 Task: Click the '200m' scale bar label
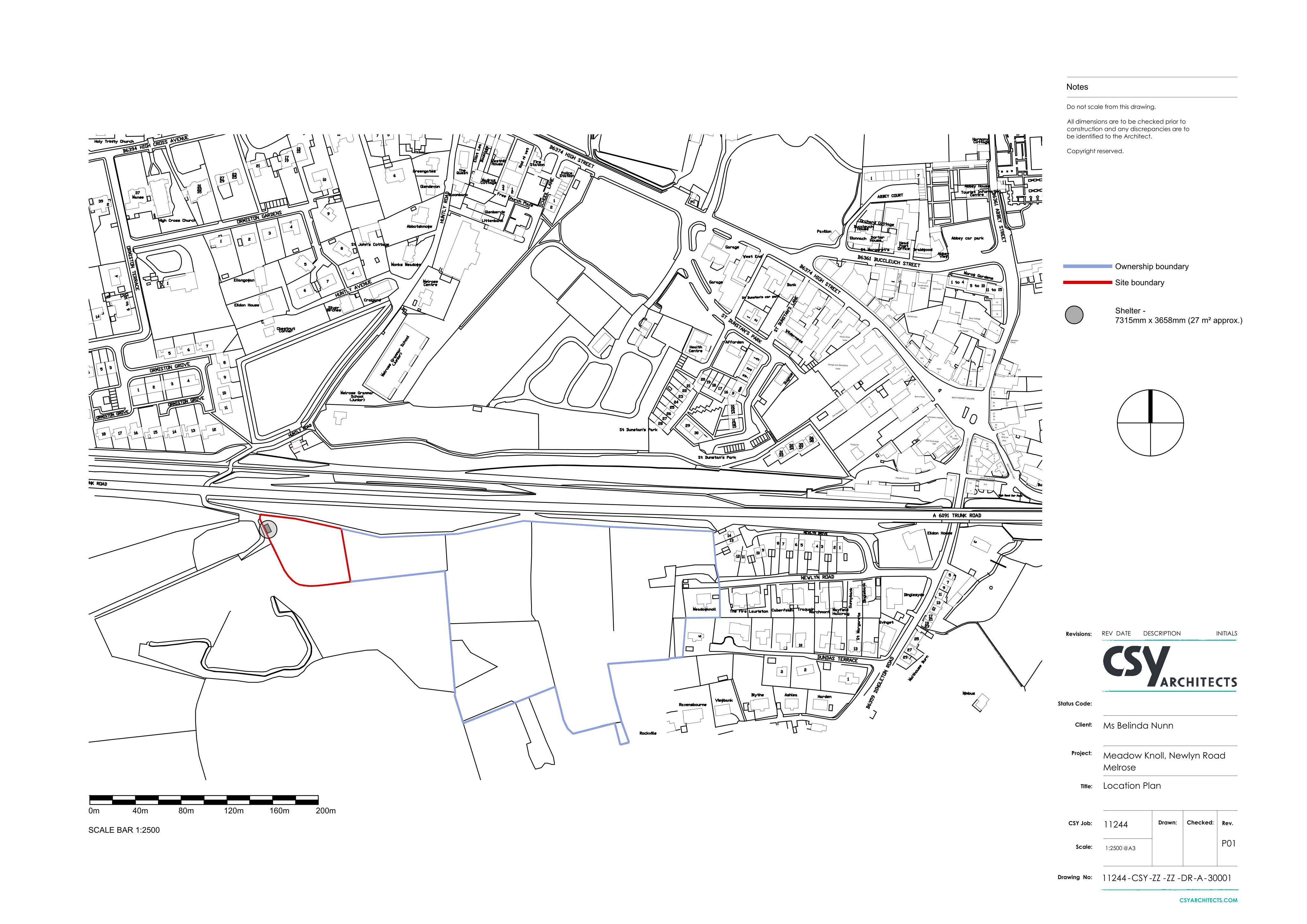tap(325, 811)
